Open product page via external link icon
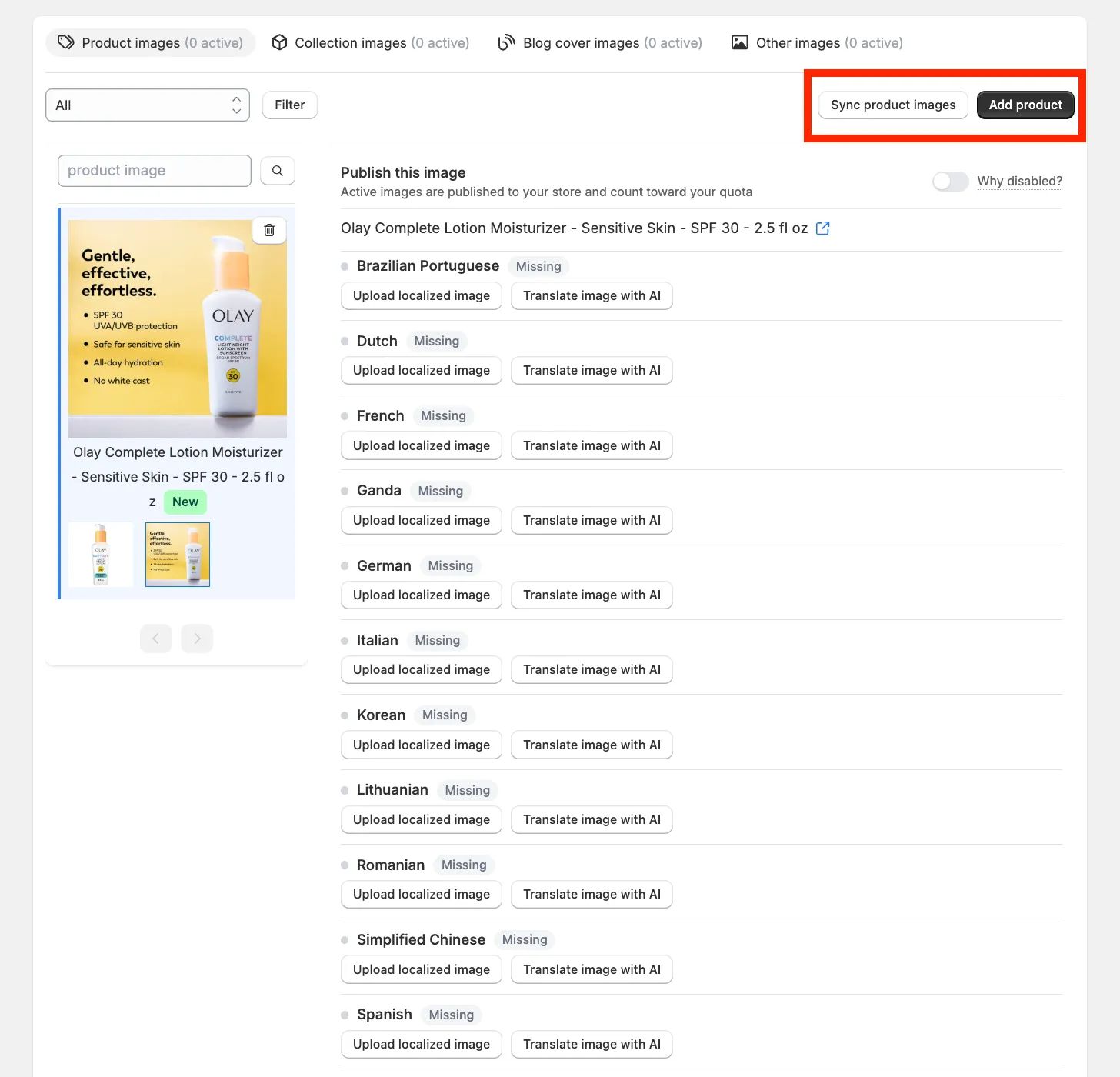Viewport: 1120px width, 1077px height. [x=822, y=228]
